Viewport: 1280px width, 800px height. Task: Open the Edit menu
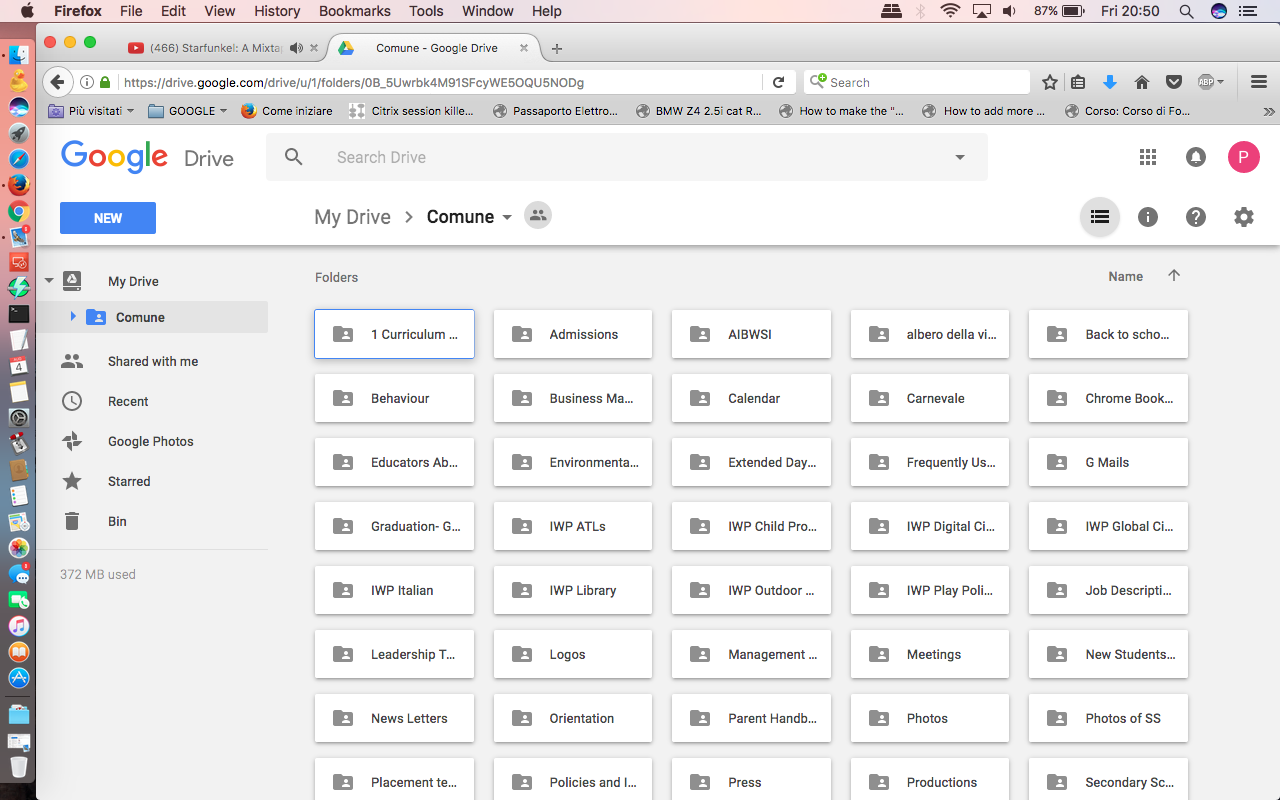(174, 11)
